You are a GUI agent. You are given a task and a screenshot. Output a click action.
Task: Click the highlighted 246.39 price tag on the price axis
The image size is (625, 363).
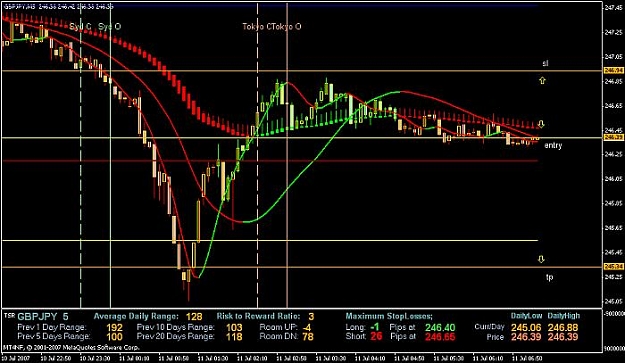click(613, 137)
